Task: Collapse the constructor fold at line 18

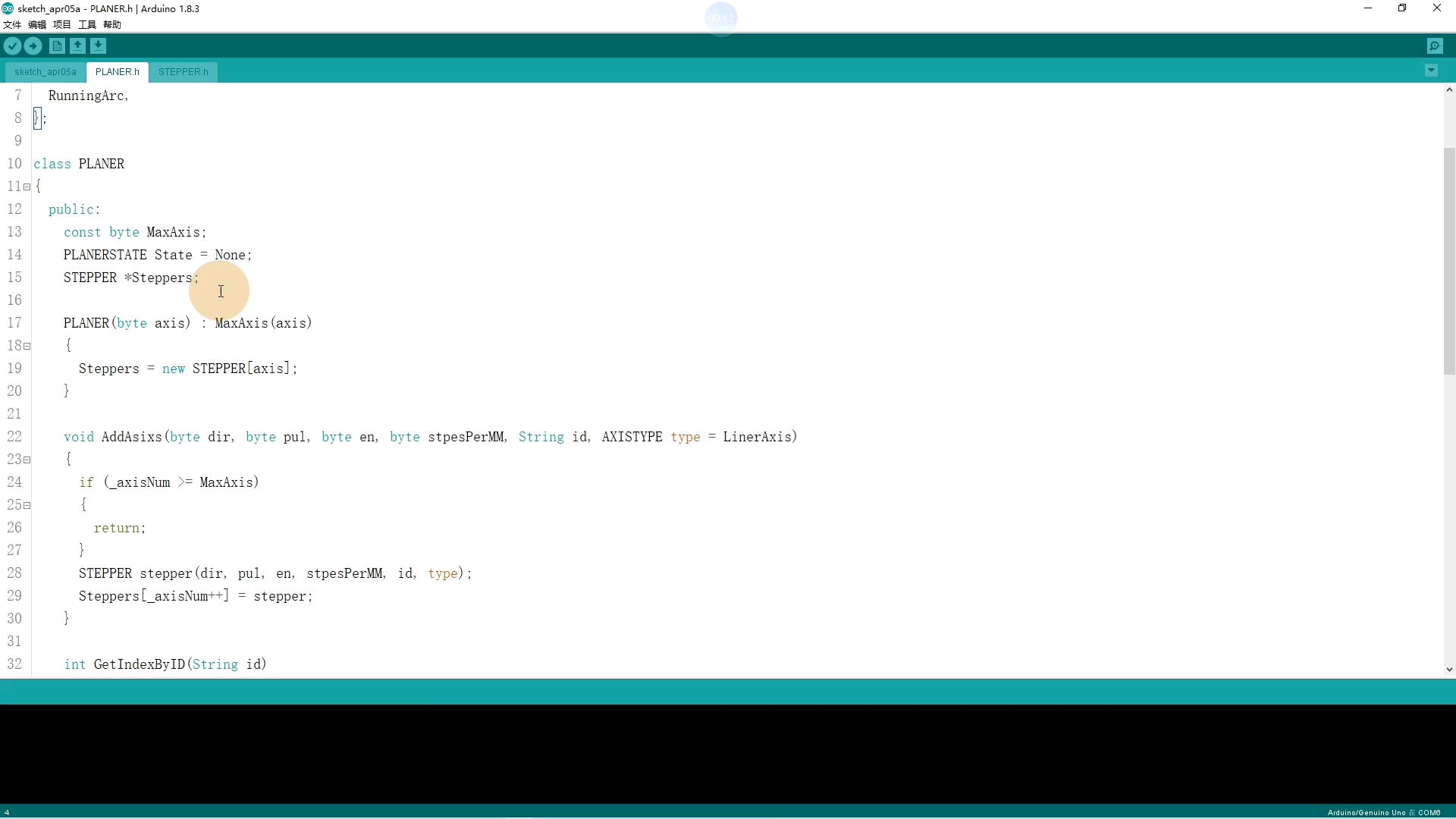Action: pos(27,346)
